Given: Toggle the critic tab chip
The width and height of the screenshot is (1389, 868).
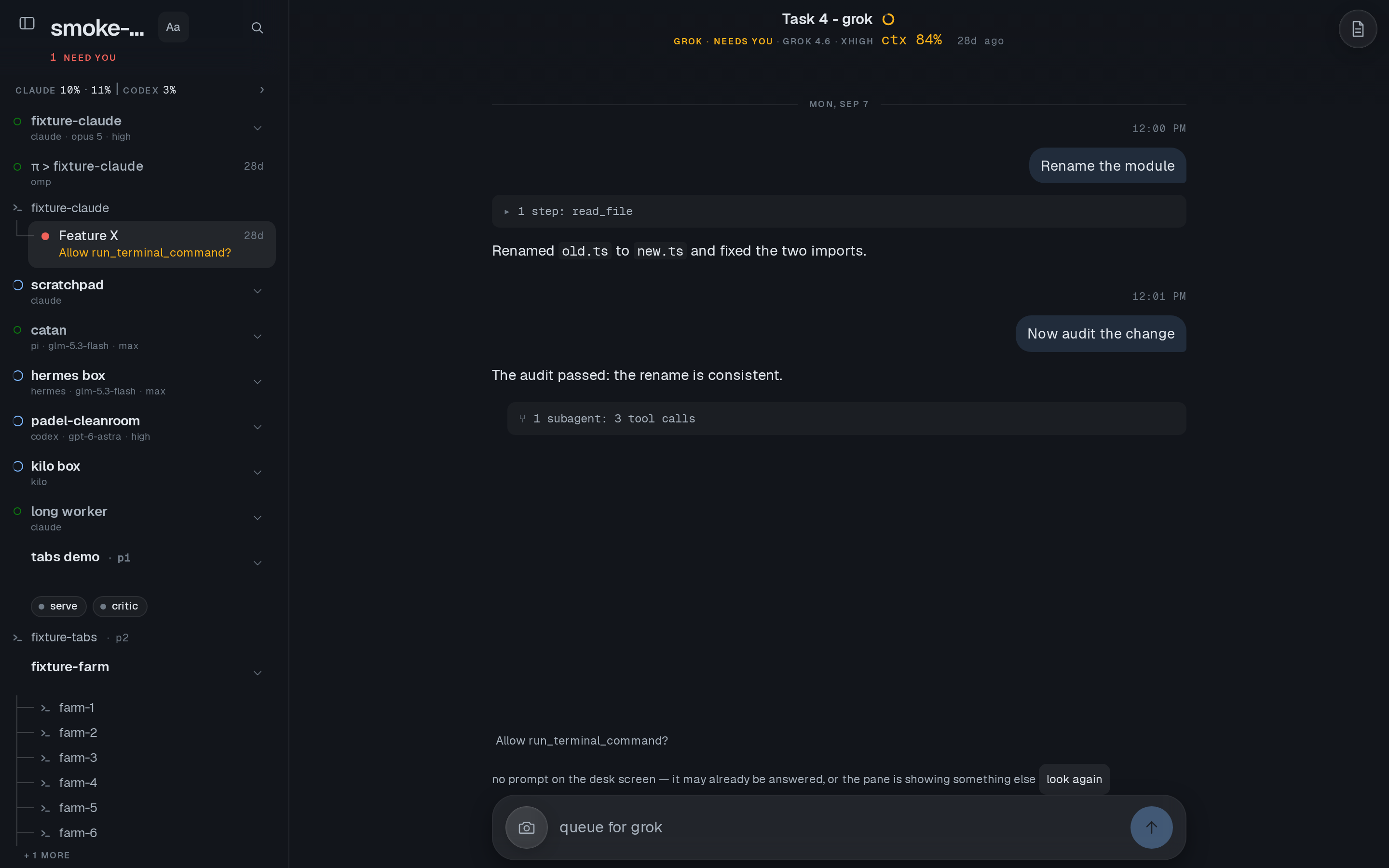Looking at the screenshot, I should pyautogui.click(x=120, y=606).
